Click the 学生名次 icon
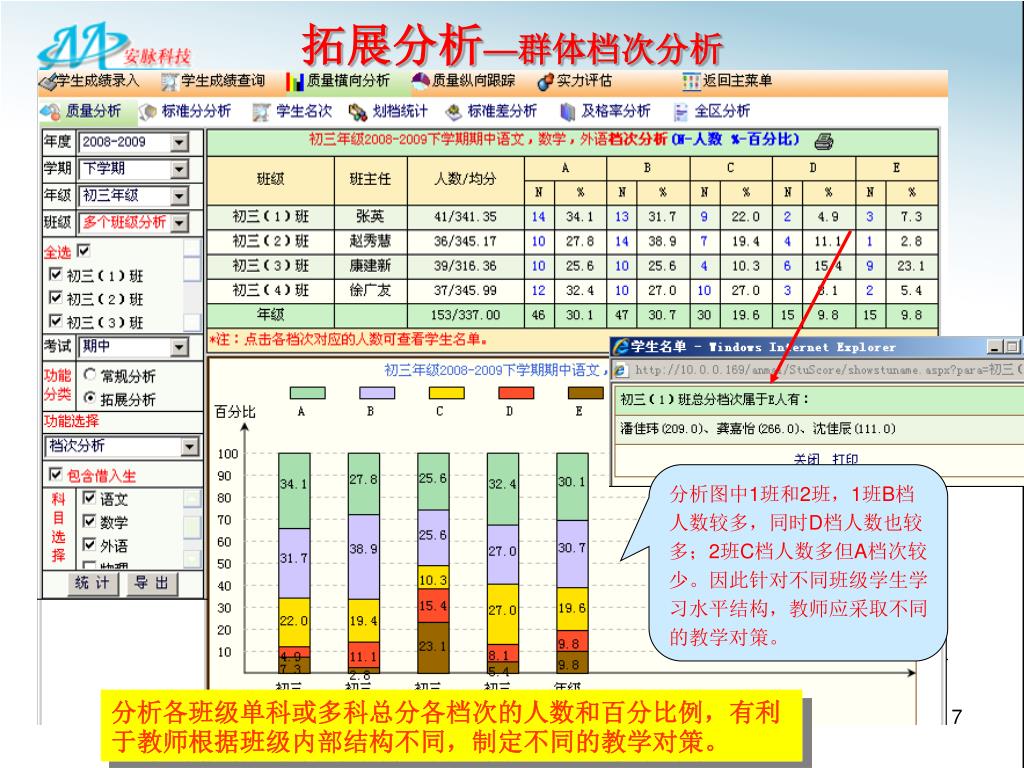 261,112
